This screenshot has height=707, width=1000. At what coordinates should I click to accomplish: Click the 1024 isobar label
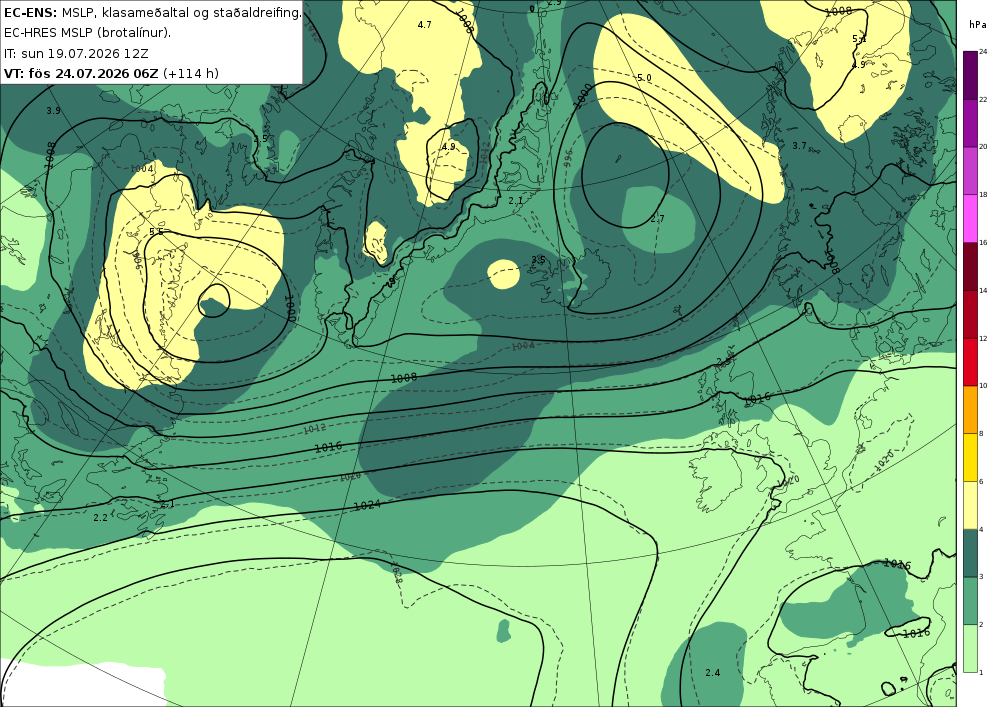[367, 505]
